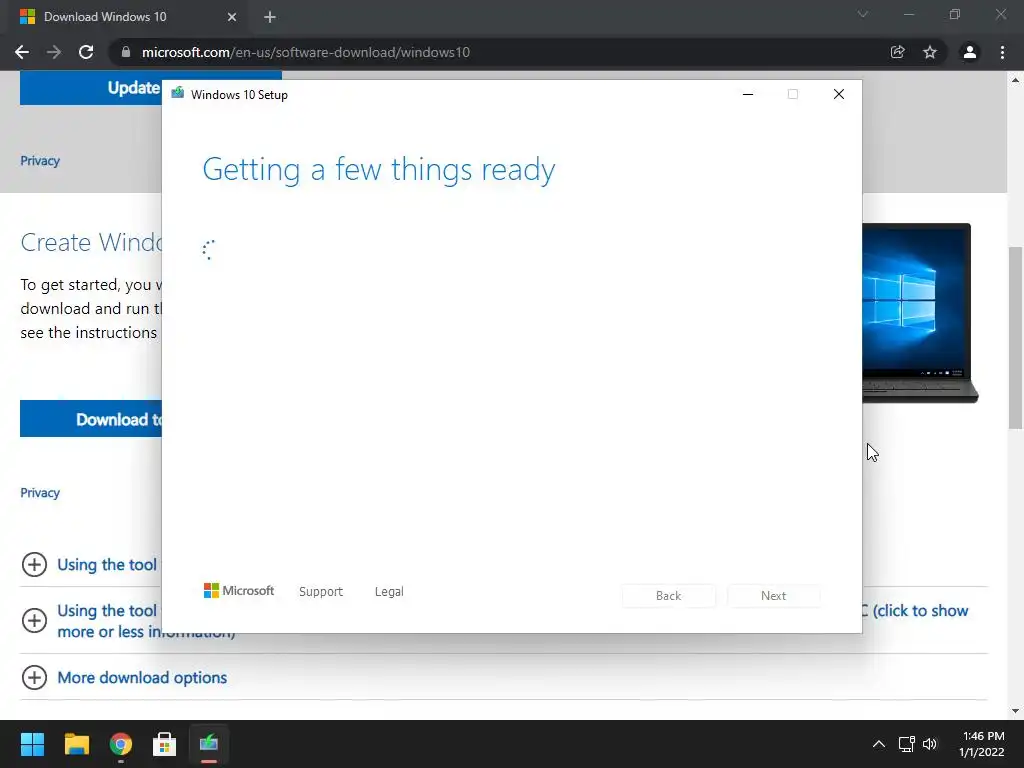The image size is (1024, 768).
Task: Open File Explorer from the taskbar
Action: coord(76,744)
